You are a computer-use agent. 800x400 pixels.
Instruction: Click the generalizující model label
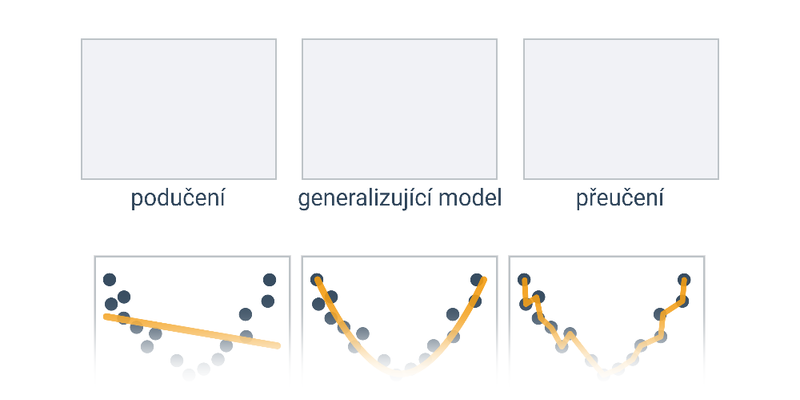(399, 198)
